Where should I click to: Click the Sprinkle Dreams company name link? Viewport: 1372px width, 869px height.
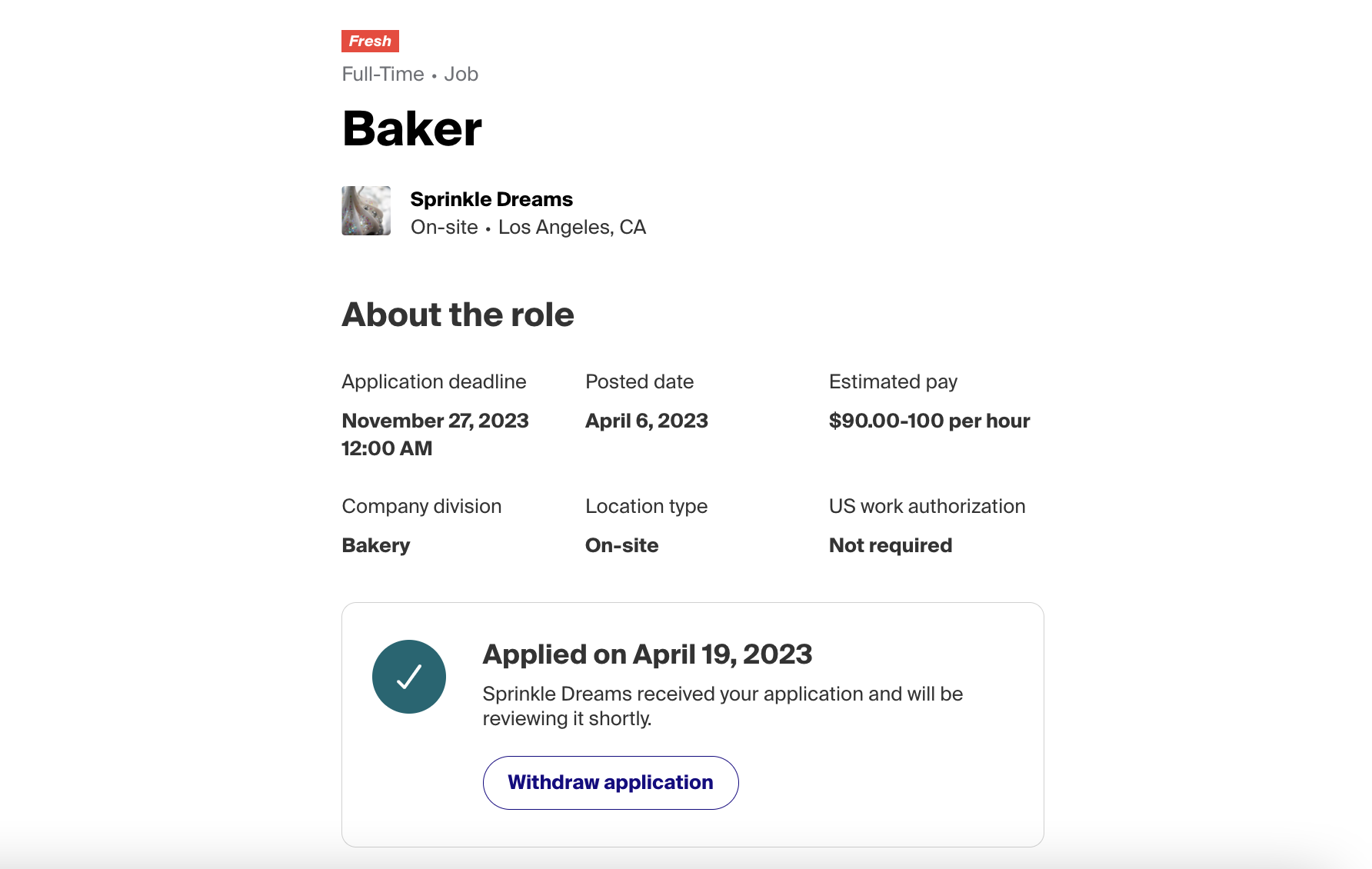pyautogui.click(x=491, y=199)
